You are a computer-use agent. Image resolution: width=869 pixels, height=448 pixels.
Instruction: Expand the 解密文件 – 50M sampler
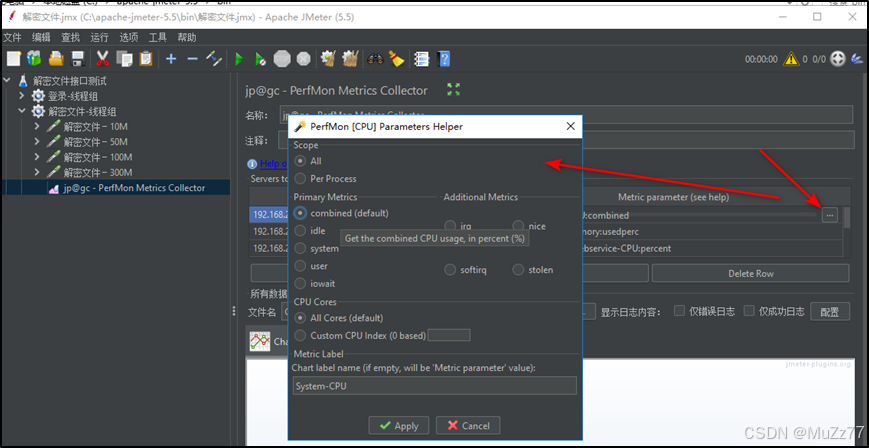(37, 142)
